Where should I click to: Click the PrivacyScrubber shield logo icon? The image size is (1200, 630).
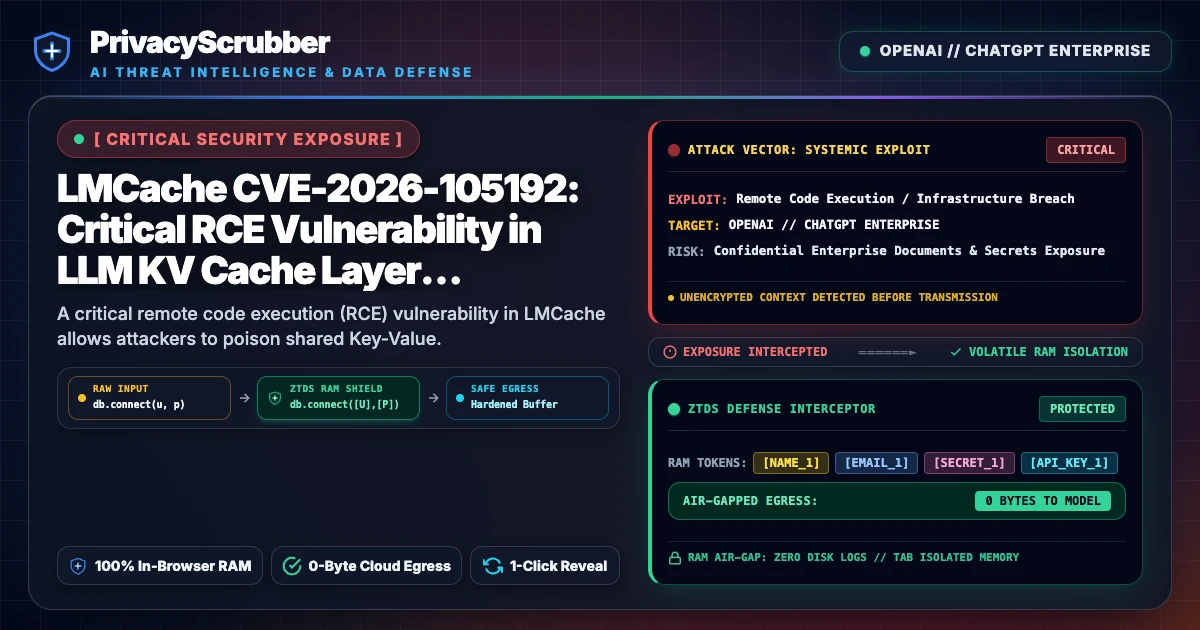pos(51,52)
